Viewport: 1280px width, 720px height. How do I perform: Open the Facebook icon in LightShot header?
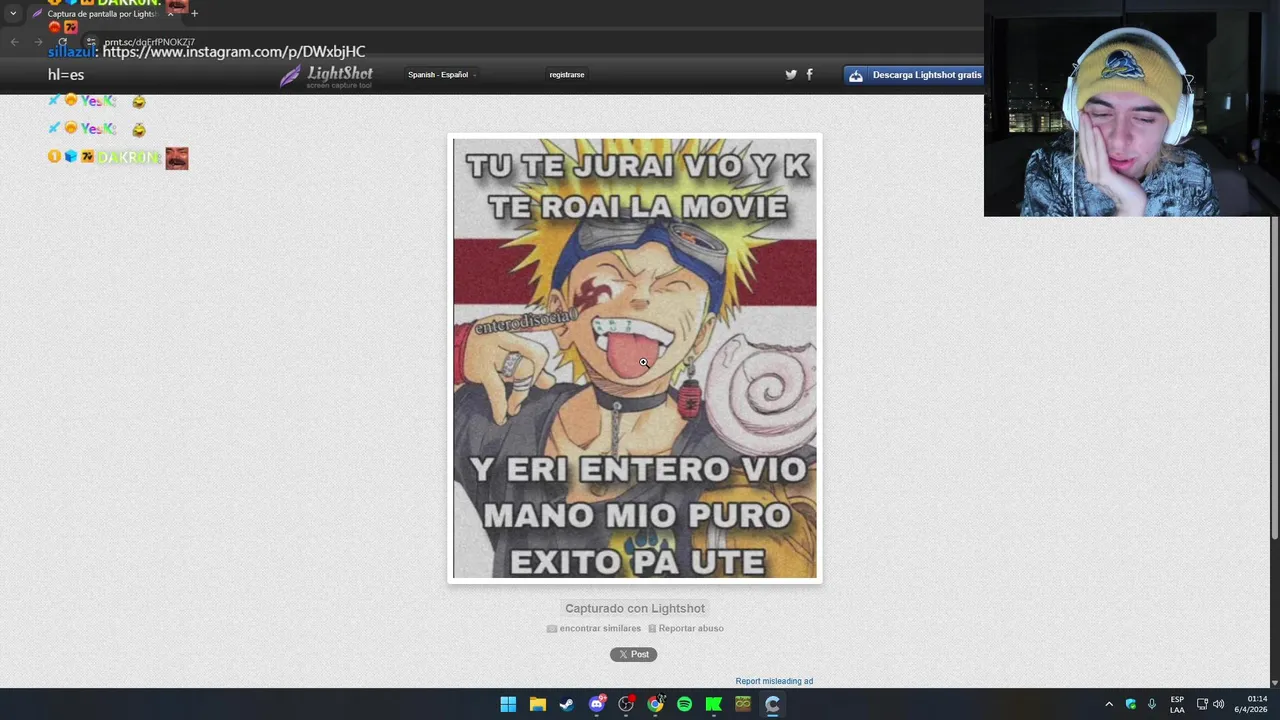click(x=809, y=74)
